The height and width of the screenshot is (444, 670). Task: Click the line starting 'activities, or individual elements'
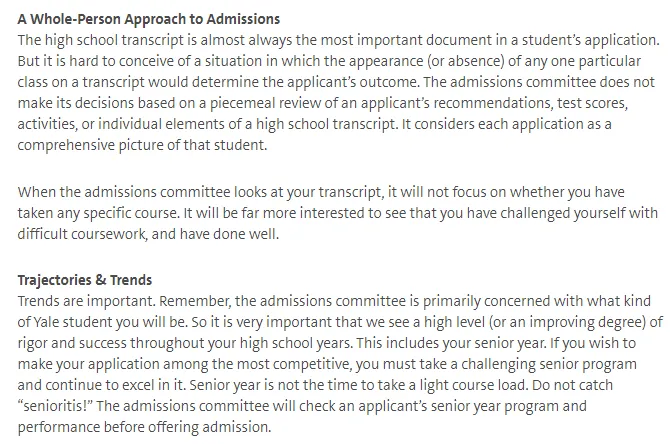click(314, 124)
